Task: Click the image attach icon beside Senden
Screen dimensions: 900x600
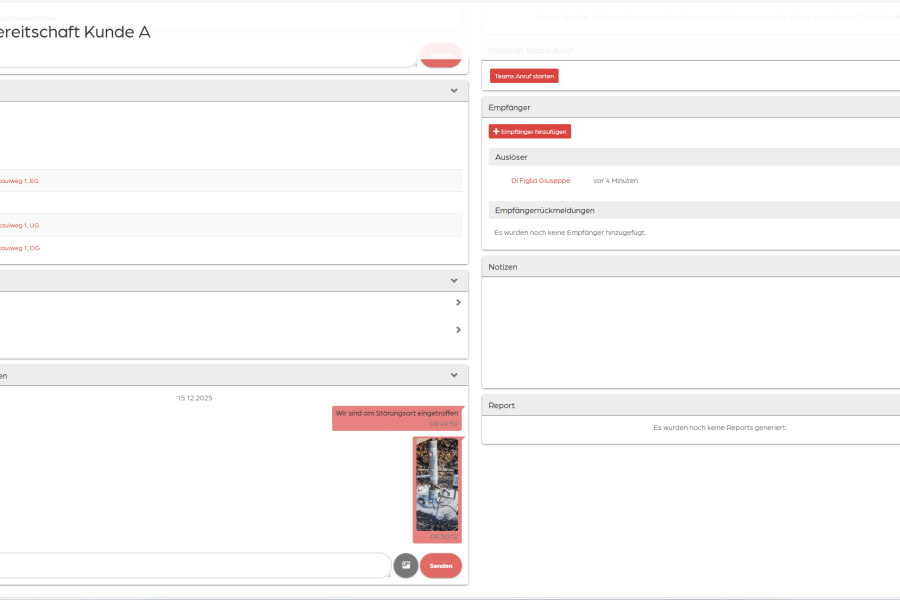Action: click(x=406, y=566)
